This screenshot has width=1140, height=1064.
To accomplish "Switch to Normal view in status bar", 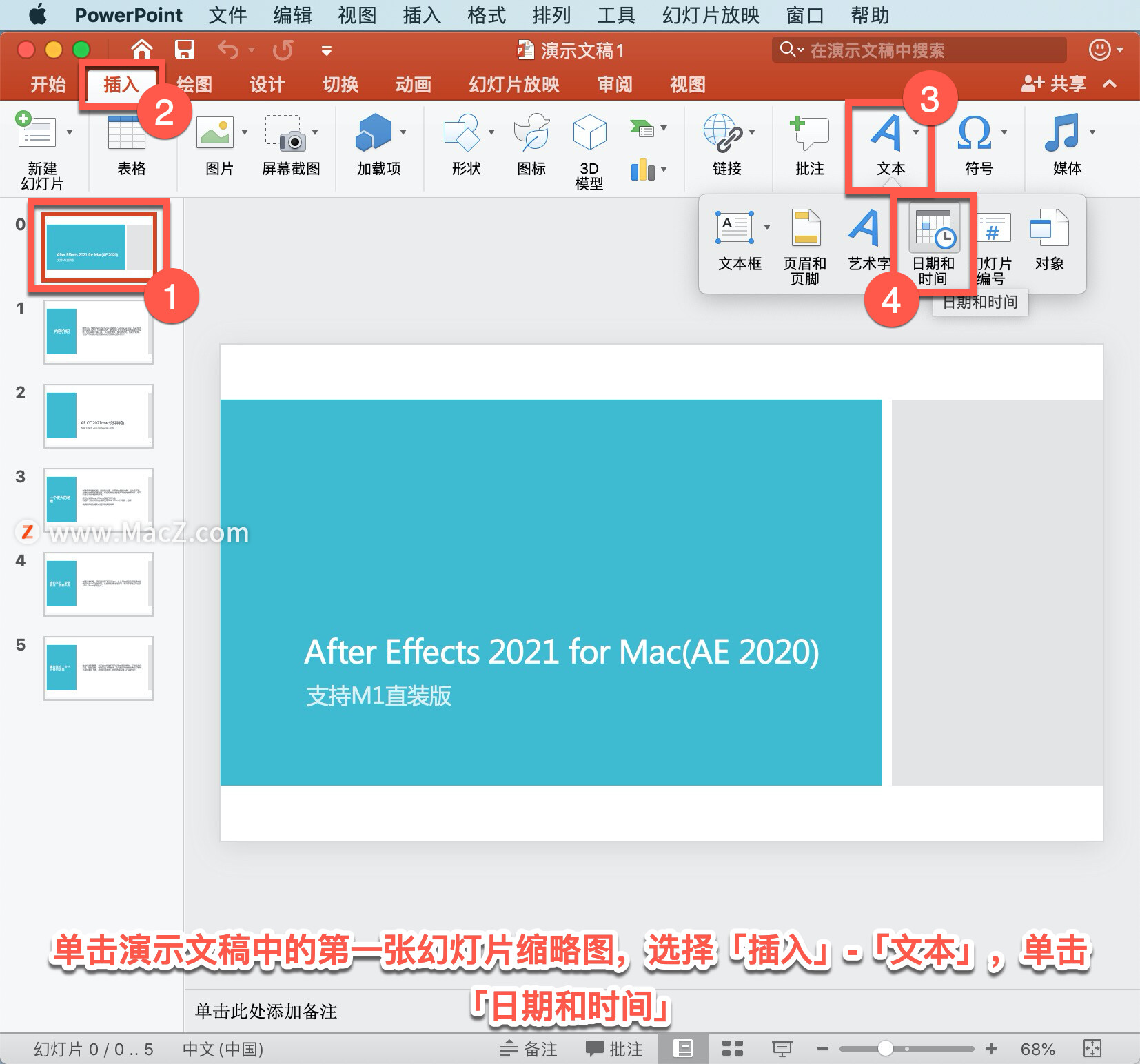I will click(683, 1049).
